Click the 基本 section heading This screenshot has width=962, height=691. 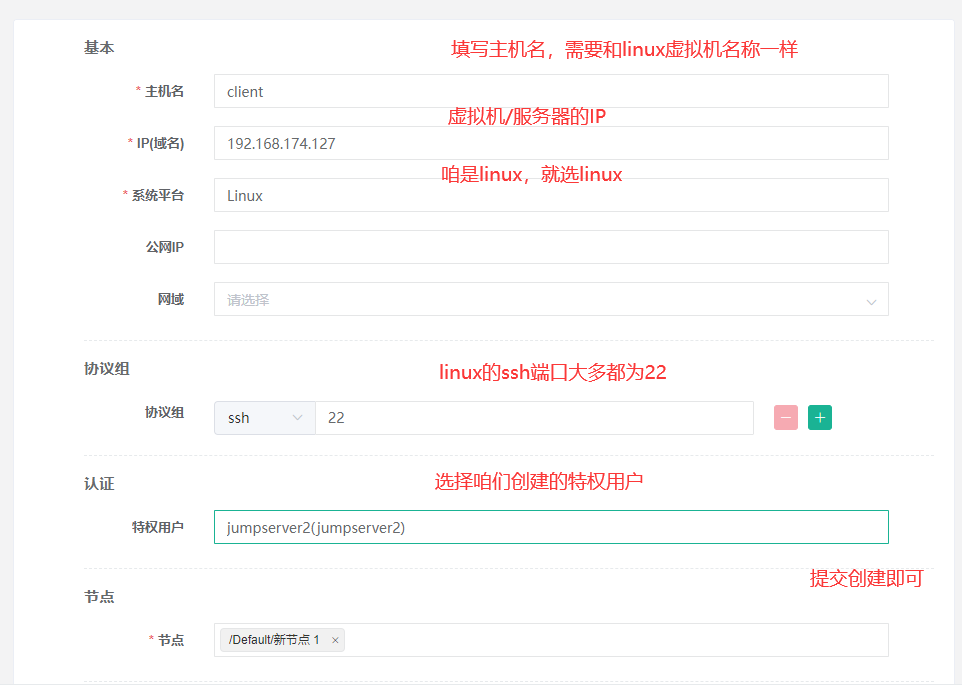pyautogui.click(x=99, y=47)
